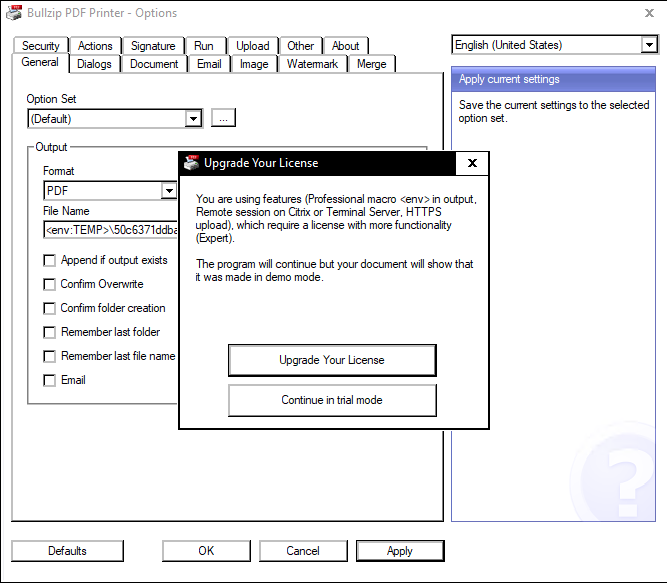Choose Continue in trial mode
This screenshot has height=583, width=667.
[332, 400]
